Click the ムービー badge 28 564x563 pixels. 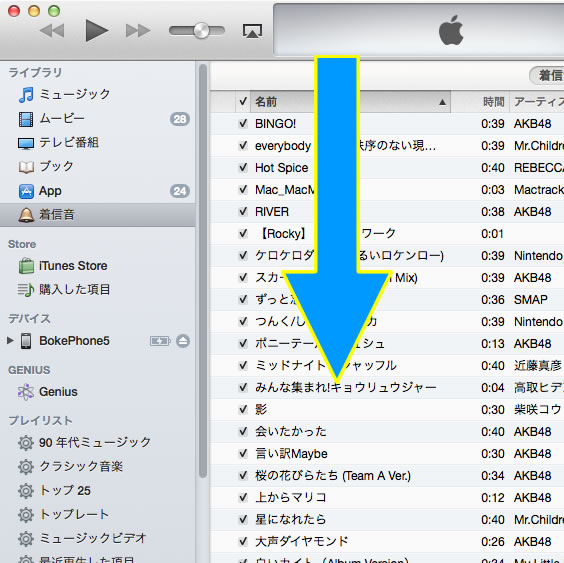(180, 119)
